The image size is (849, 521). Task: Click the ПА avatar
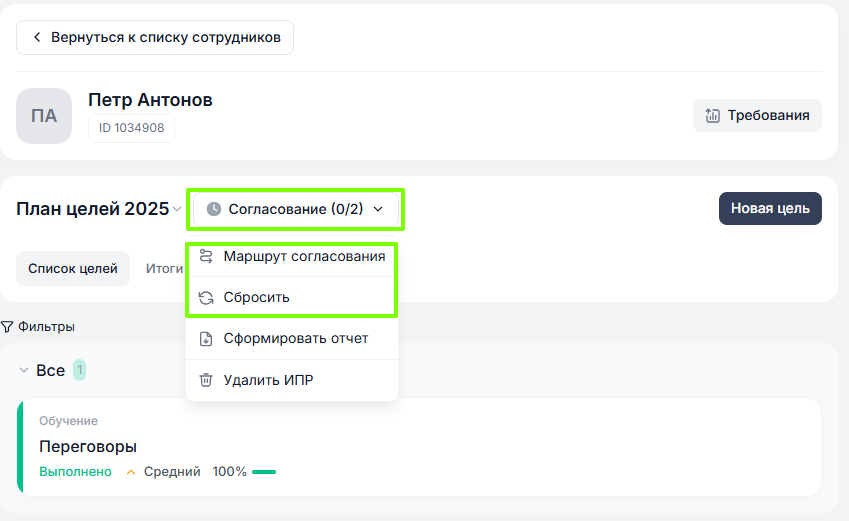(x=44, y=116)
